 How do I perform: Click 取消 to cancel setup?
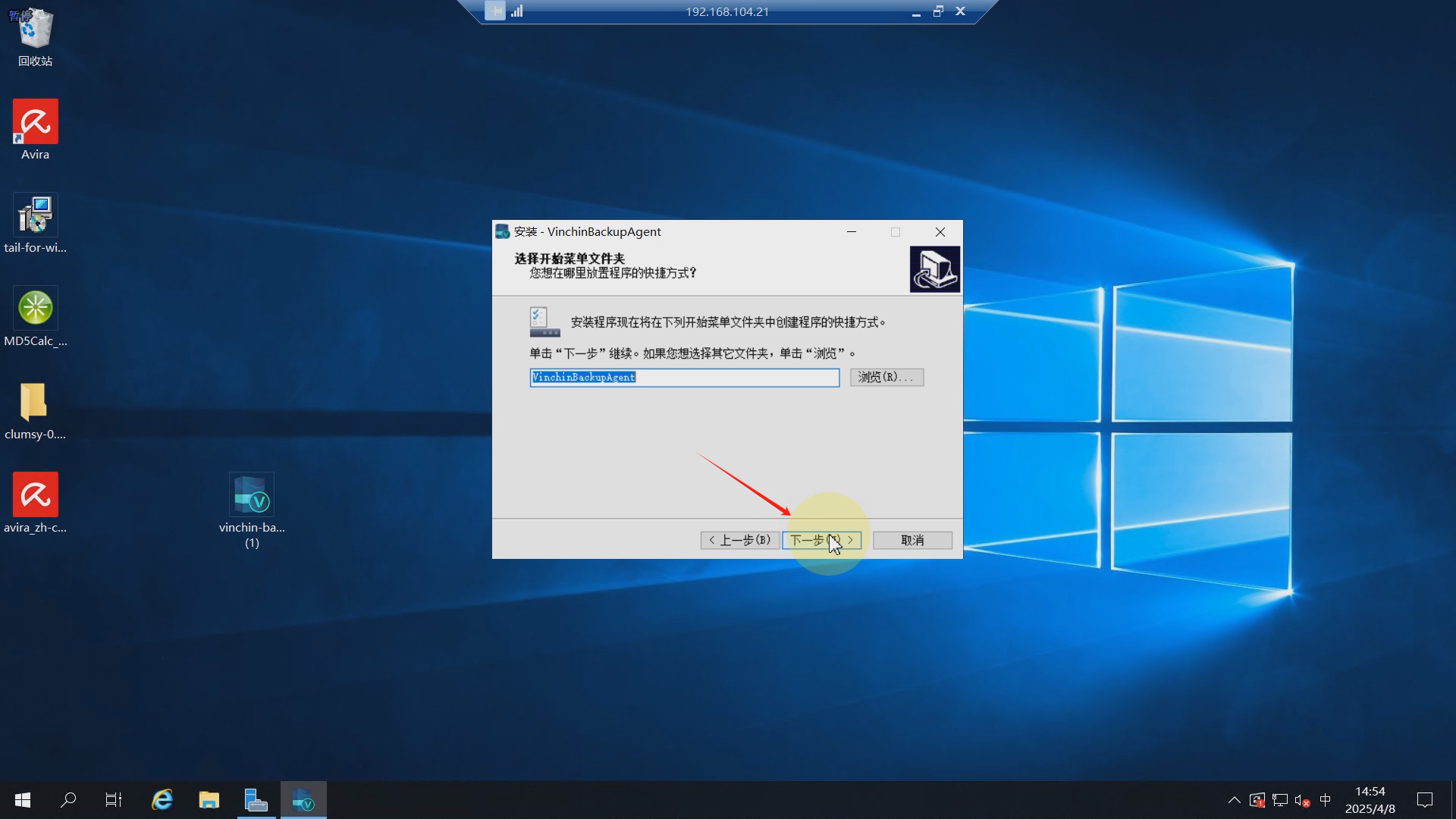pos(912,540)
